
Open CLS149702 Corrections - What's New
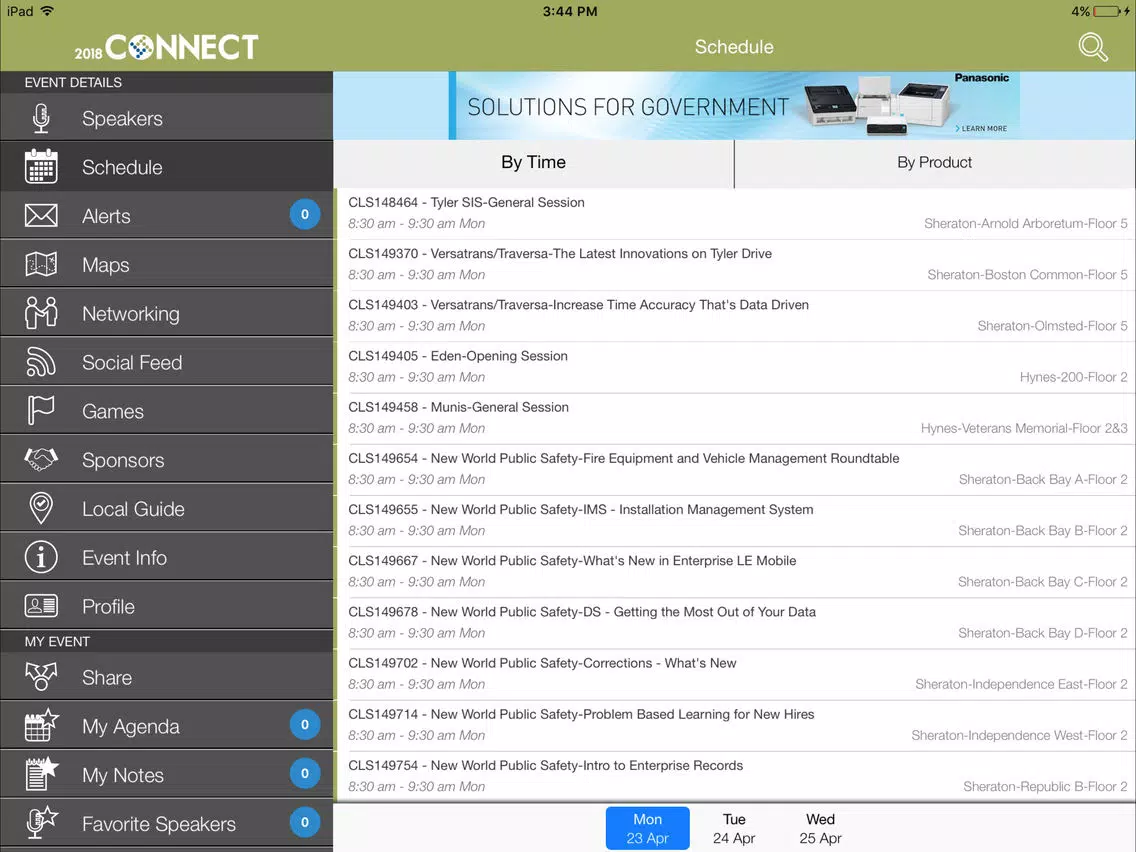click(737, 674)
